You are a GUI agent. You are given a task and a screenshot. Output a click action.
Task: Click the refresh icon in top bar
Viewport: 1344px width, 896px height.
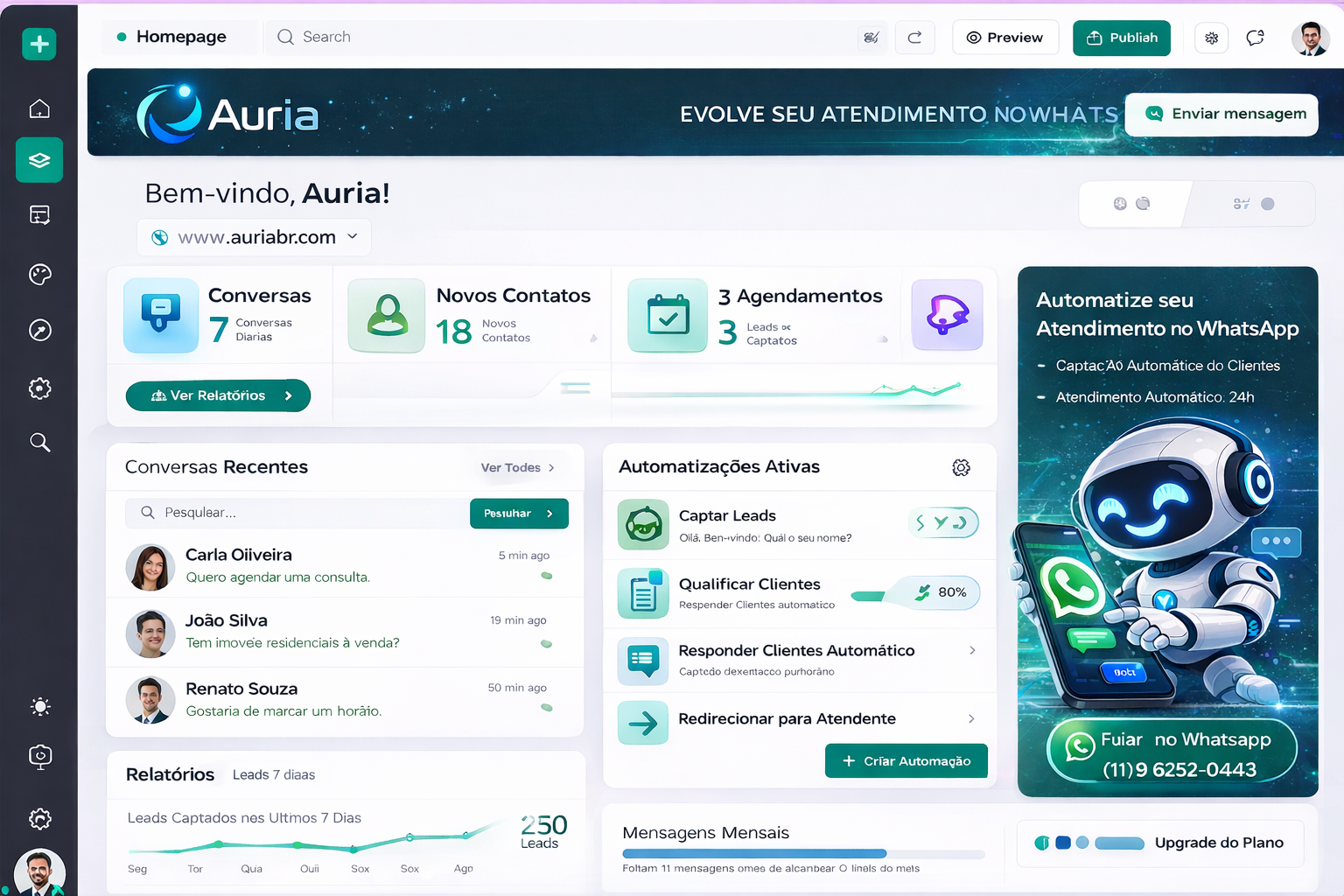[914, 38]
